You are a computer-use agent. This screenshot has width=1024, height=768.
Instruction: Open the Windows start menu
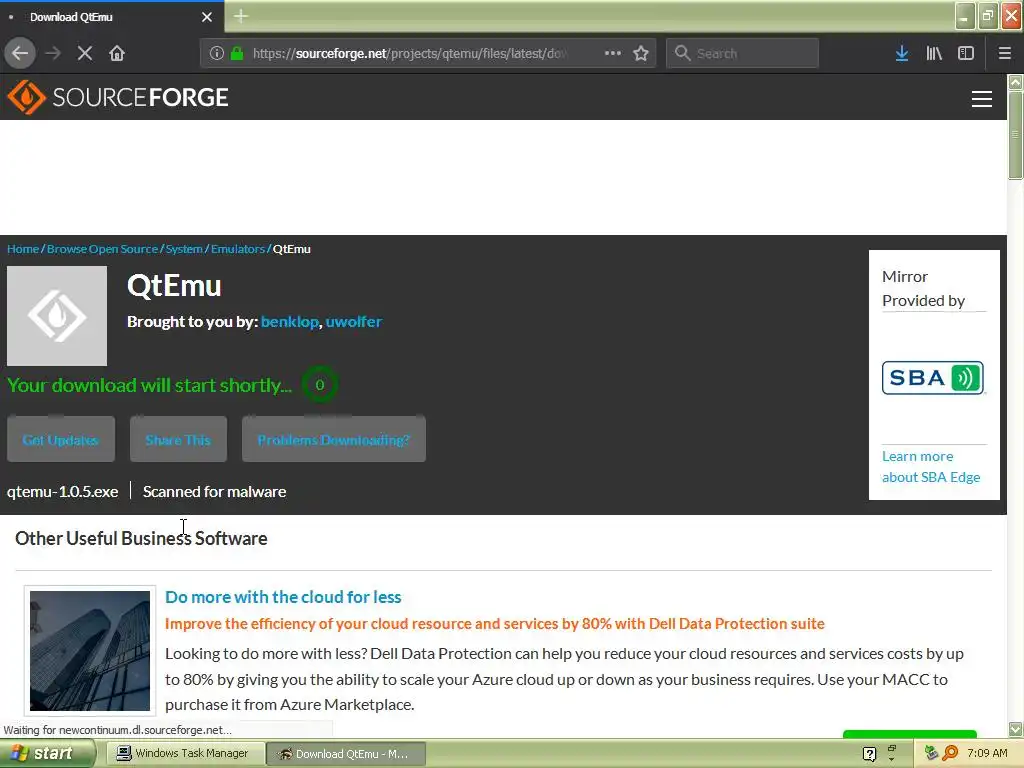[x=47, y=754]
